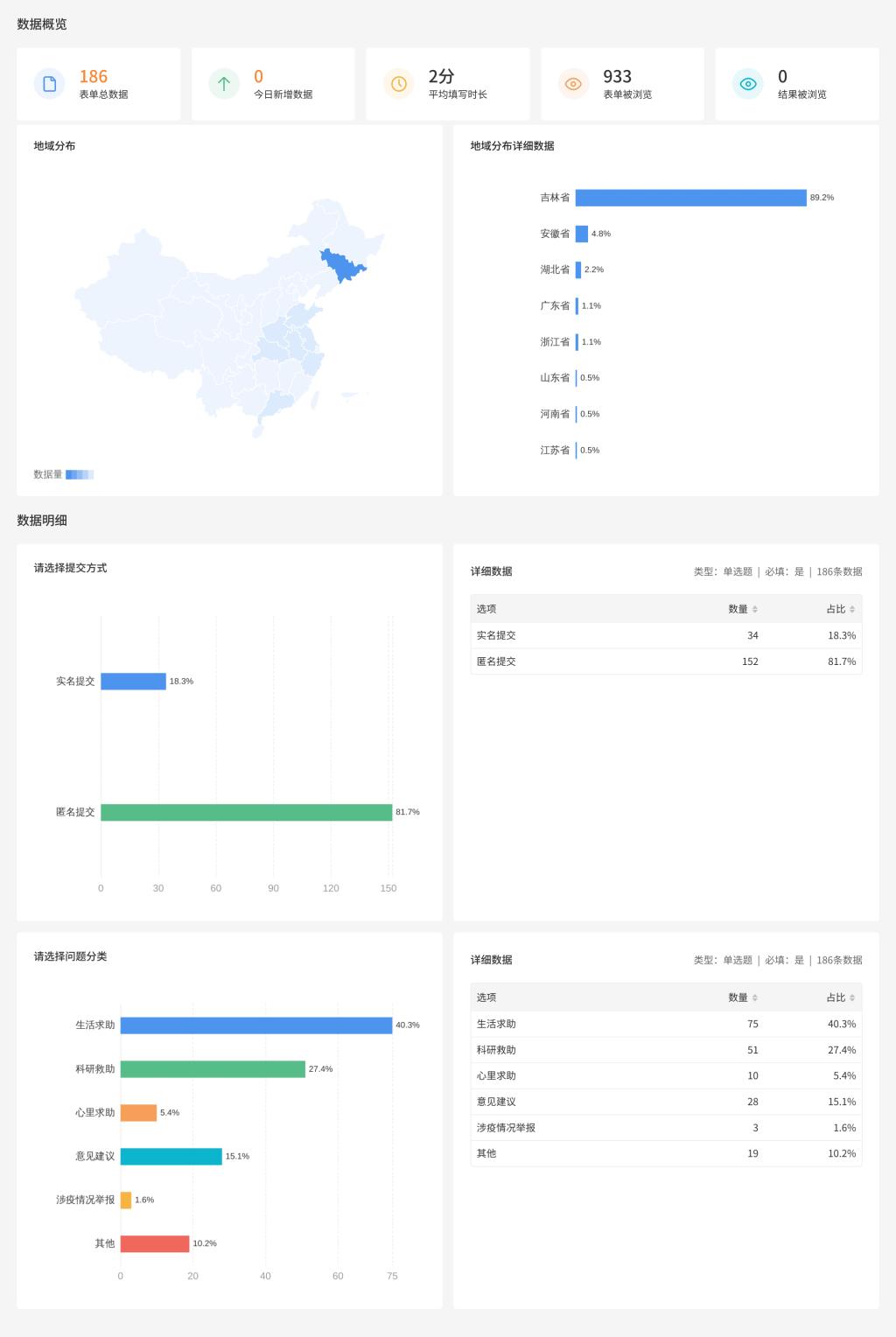Click the 湖北省 bar showing 2.2%
This screenshot has height=1337, width=896.
tap(578, 269)
